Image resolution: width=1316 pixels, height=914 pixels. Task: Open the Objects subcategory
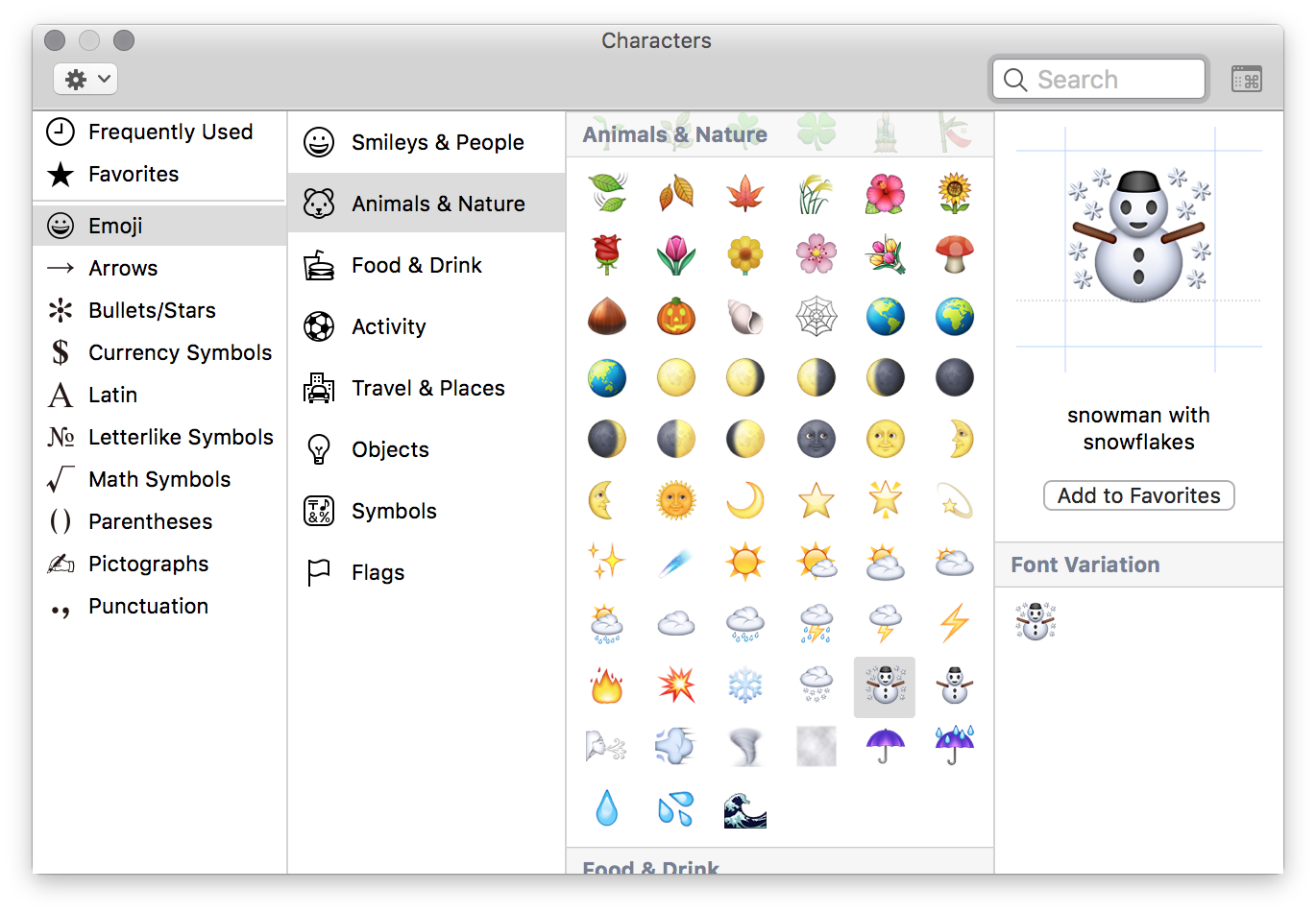426,449
